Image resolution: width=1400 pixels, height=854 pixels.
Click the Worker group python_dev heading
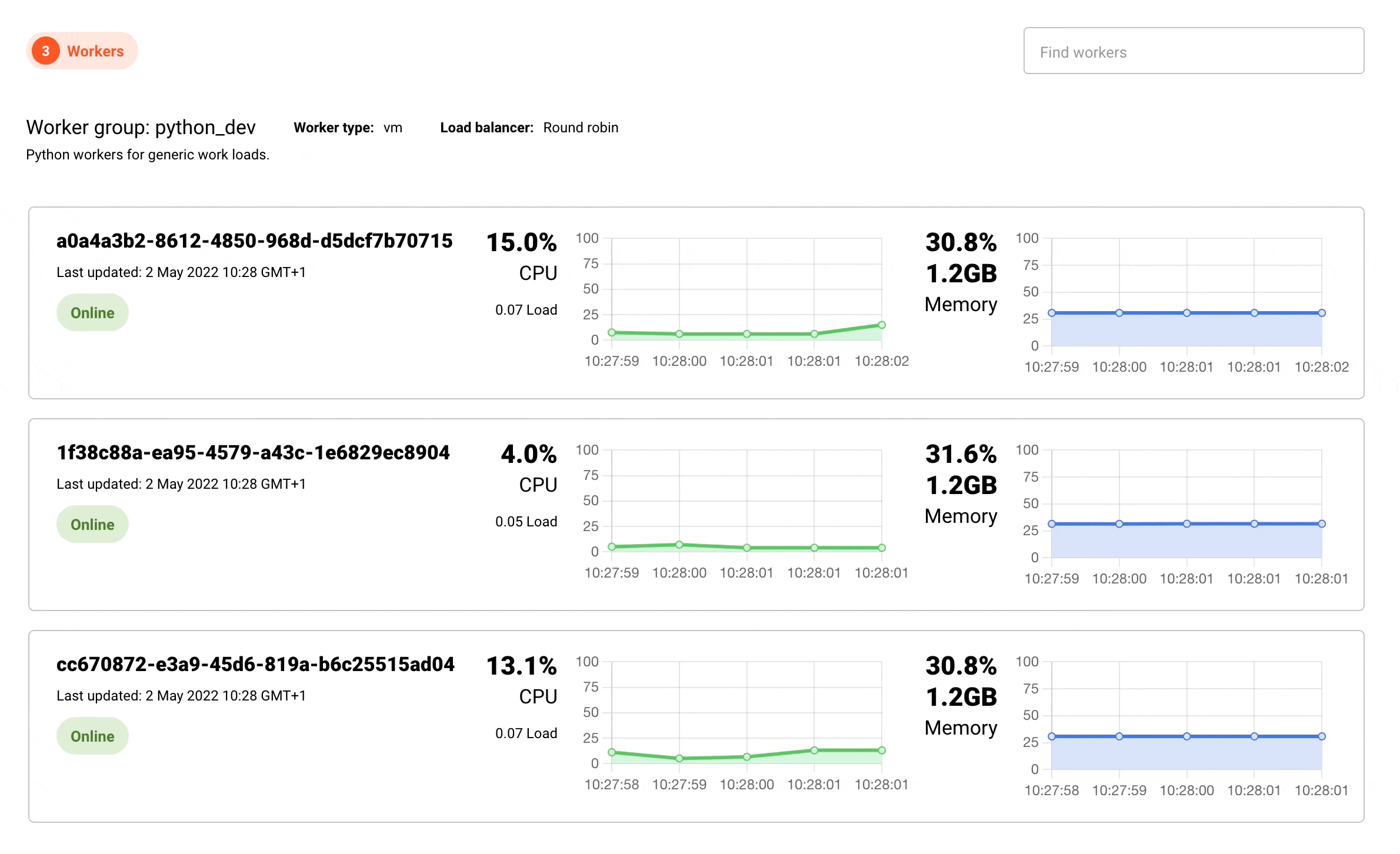(141, 128)
